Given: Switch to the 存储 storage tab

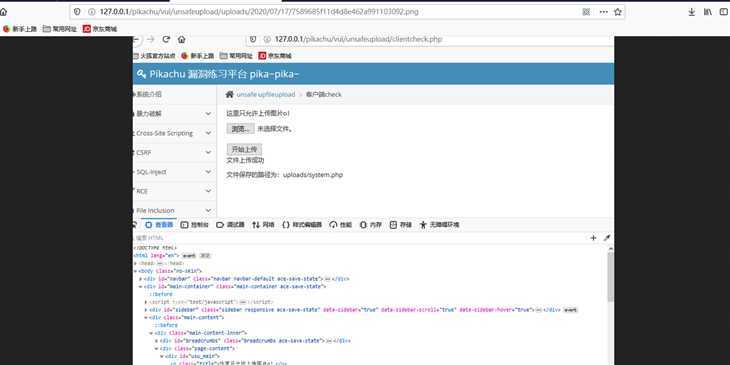Looking at the screenshot, I should click(x=400, y=224).
